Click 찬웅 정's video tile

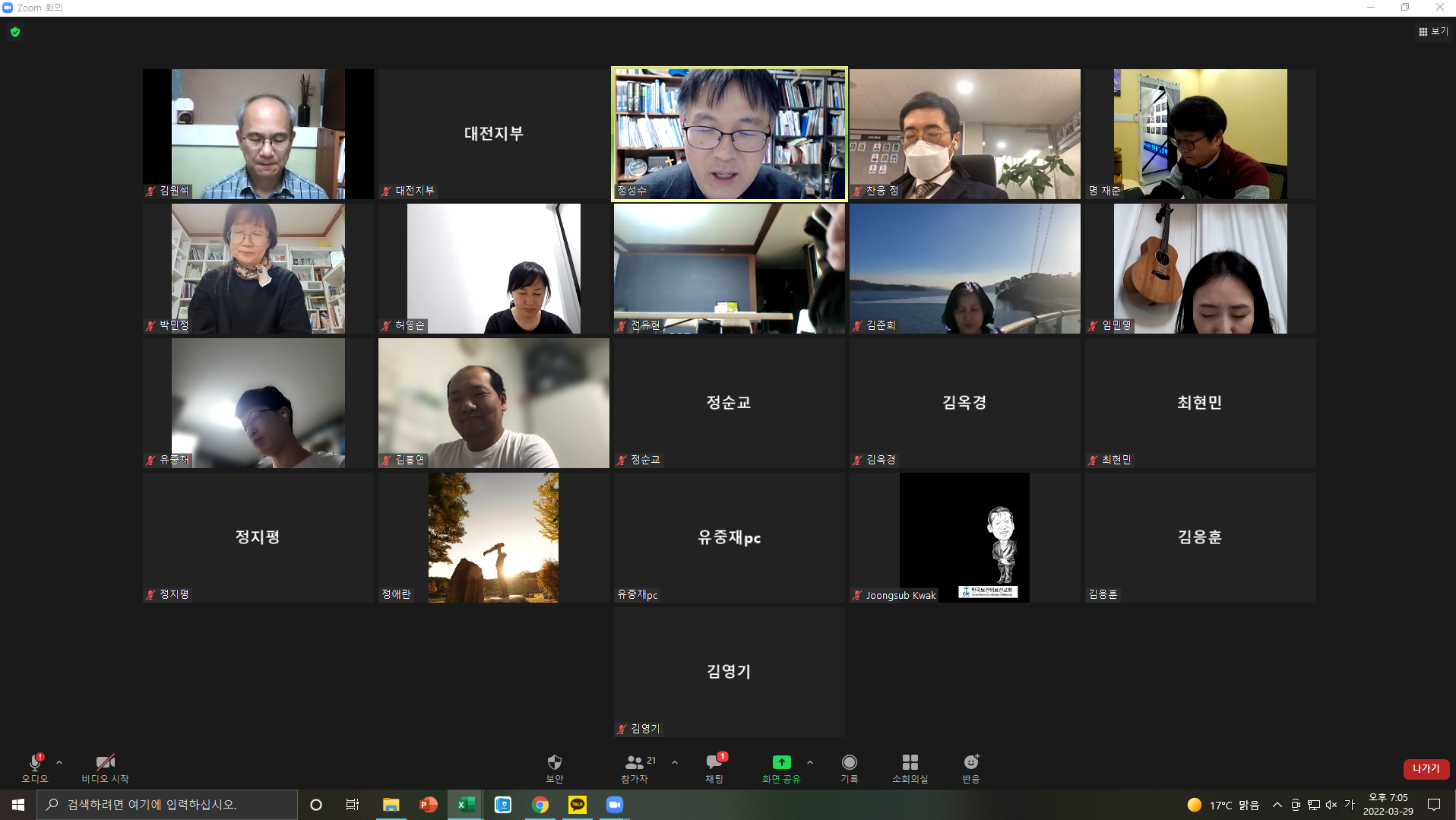pyautogui.click(x=965, y=134)
